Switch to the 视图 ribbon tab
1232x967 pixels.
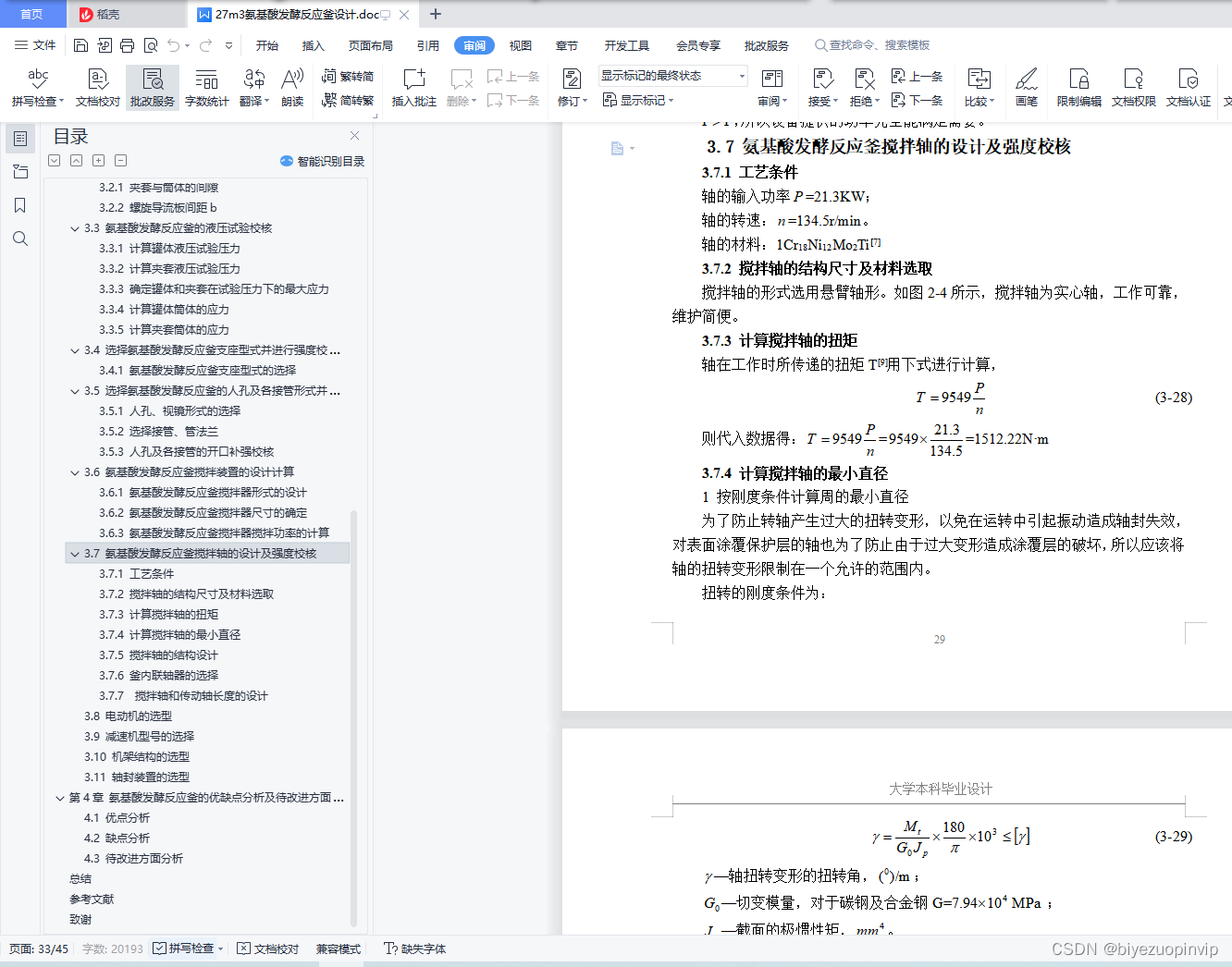click(x=521, y=45)
